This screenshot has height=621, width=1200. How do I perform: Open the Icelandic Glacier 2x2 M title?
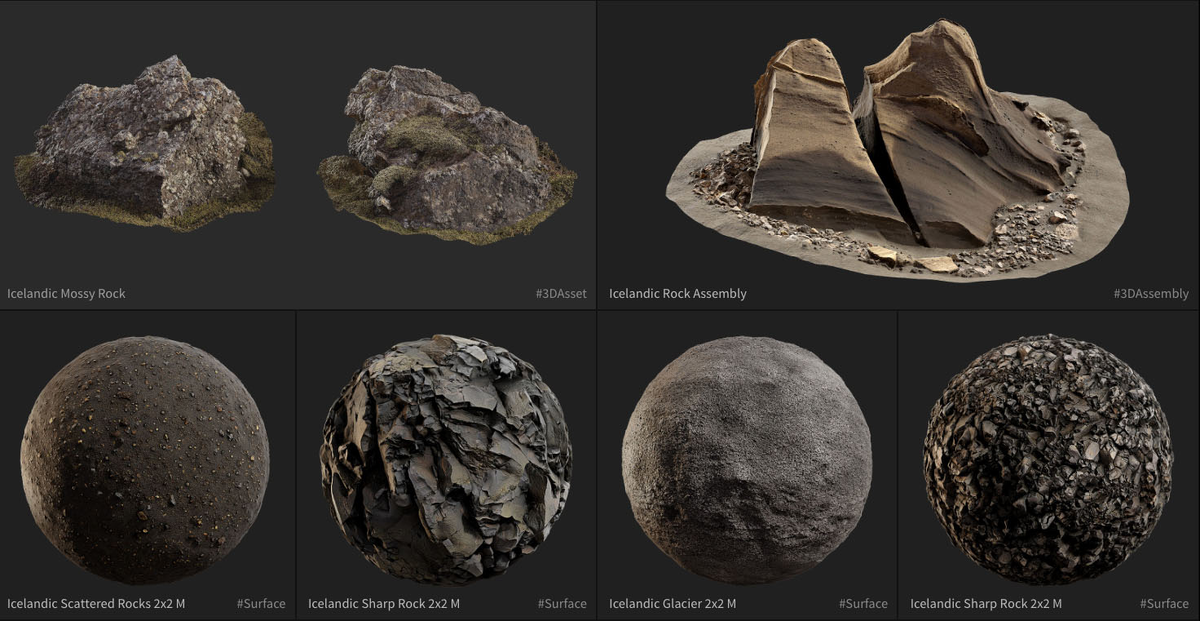point(673,603)
